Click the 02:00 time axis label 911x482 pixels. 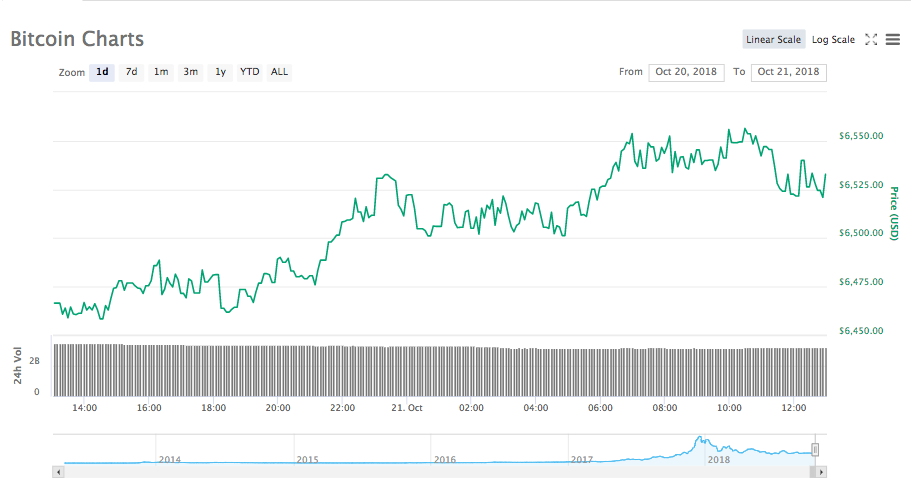(x=471, y=408)
